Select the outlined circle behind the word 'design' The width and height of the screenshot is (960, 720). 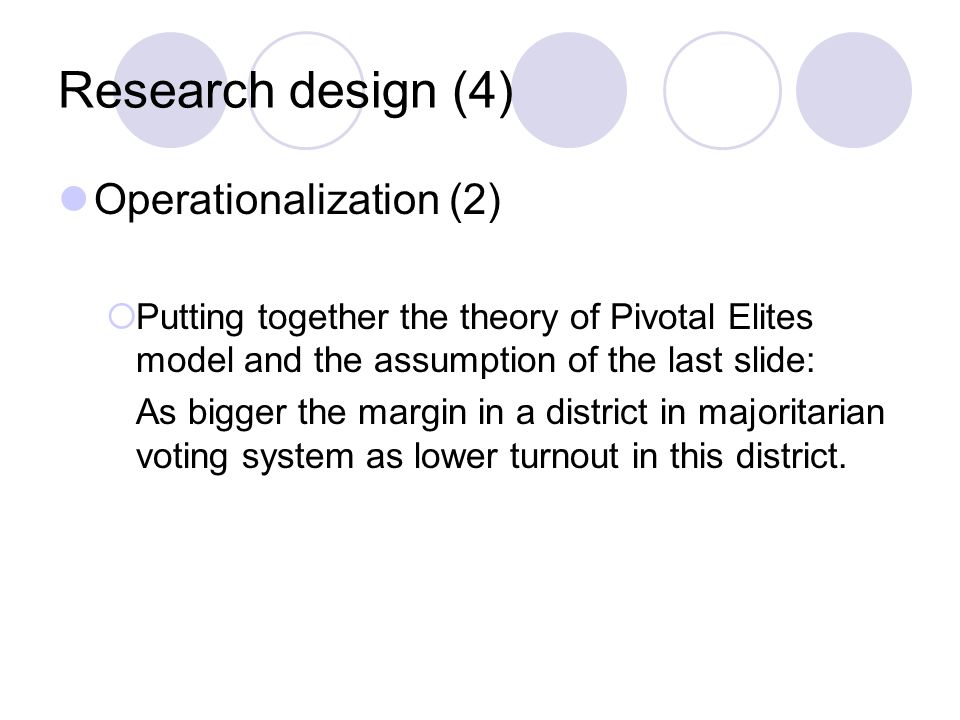click(x=307, y=90)
